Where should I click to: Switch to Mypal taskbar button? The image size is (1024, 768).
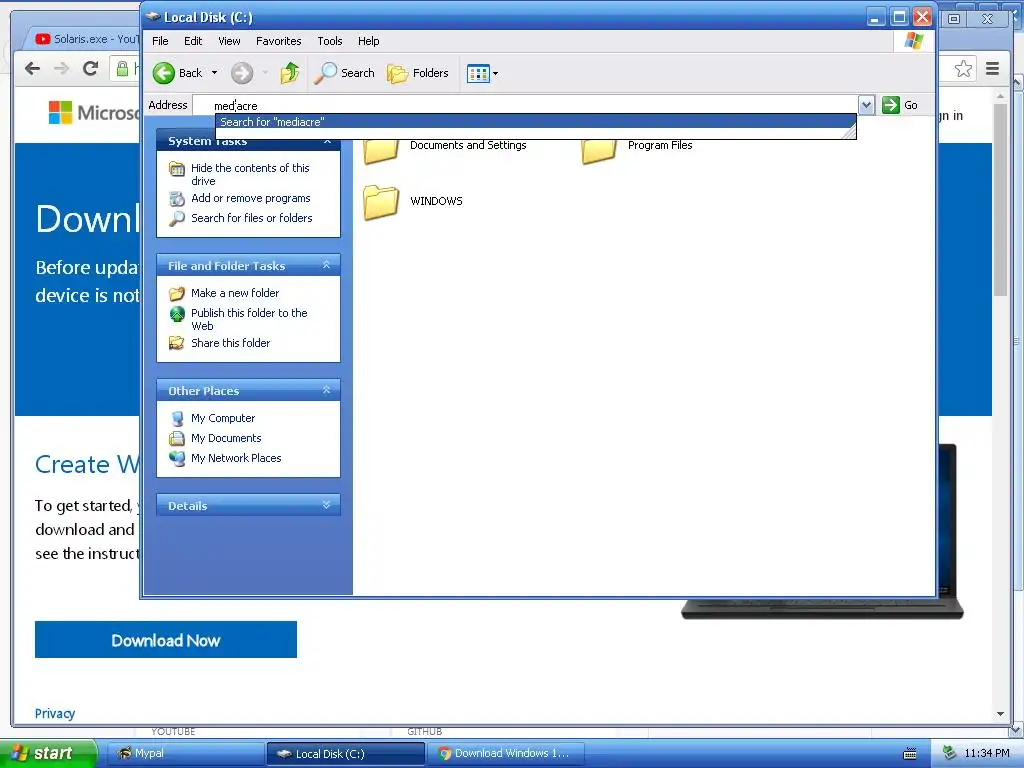[x=184, y=754]
